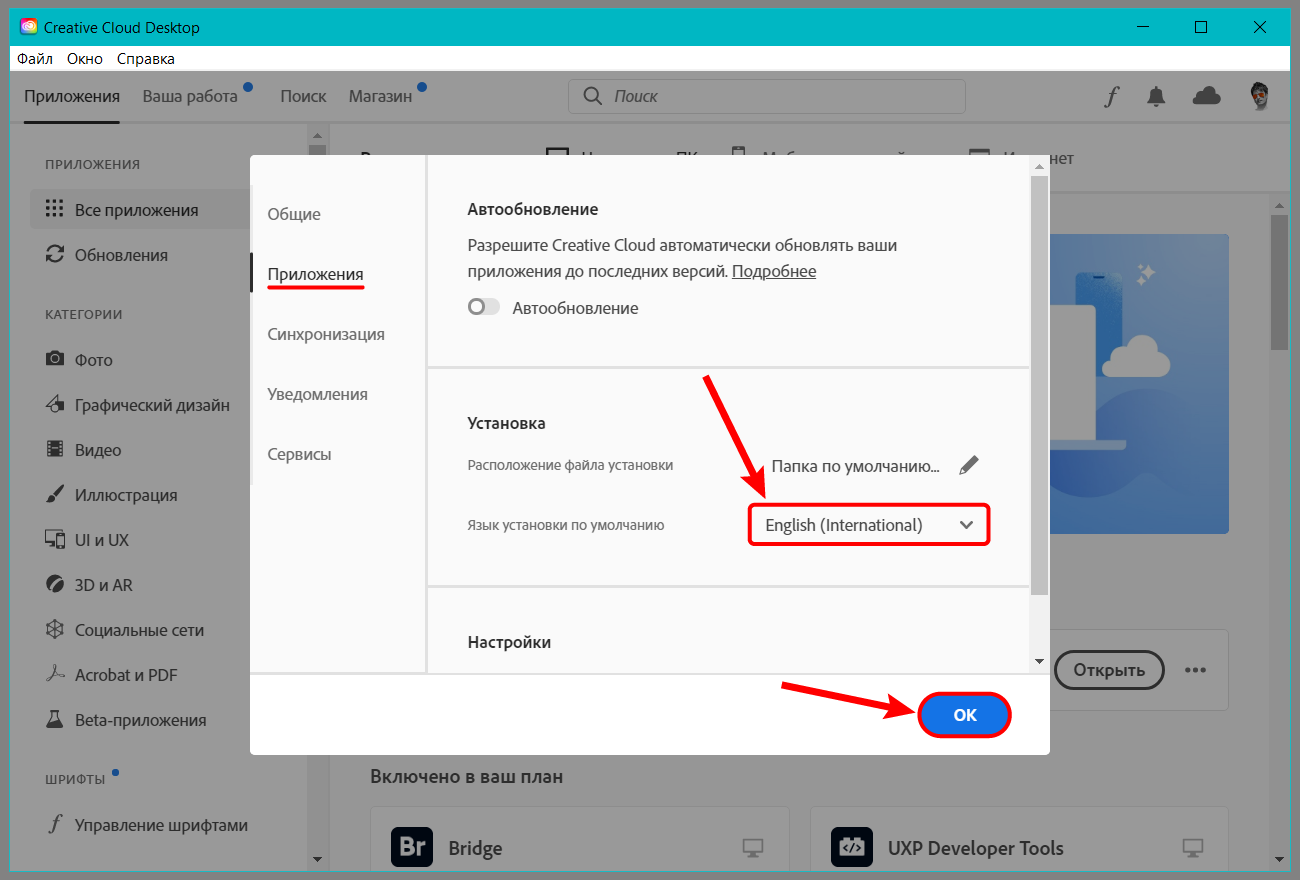1300x880 pixels.
Task: Click main window scrollbar down arrow
Action: 1279,858
